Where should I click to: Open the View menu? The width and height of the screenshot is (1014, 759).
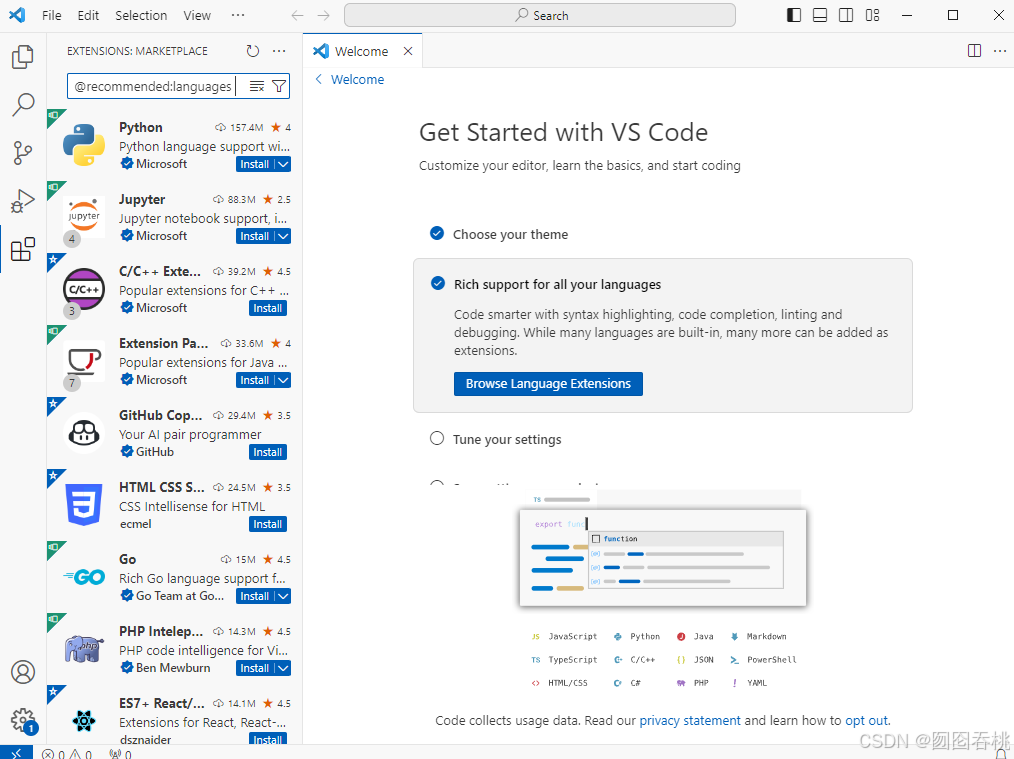click(x=197, y=16)
